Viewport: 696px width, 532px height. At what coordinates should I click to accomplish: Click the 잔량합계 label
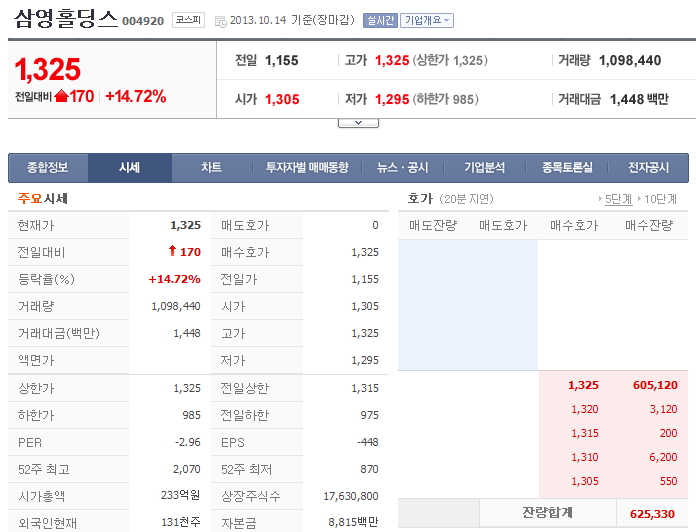point(547,512)
